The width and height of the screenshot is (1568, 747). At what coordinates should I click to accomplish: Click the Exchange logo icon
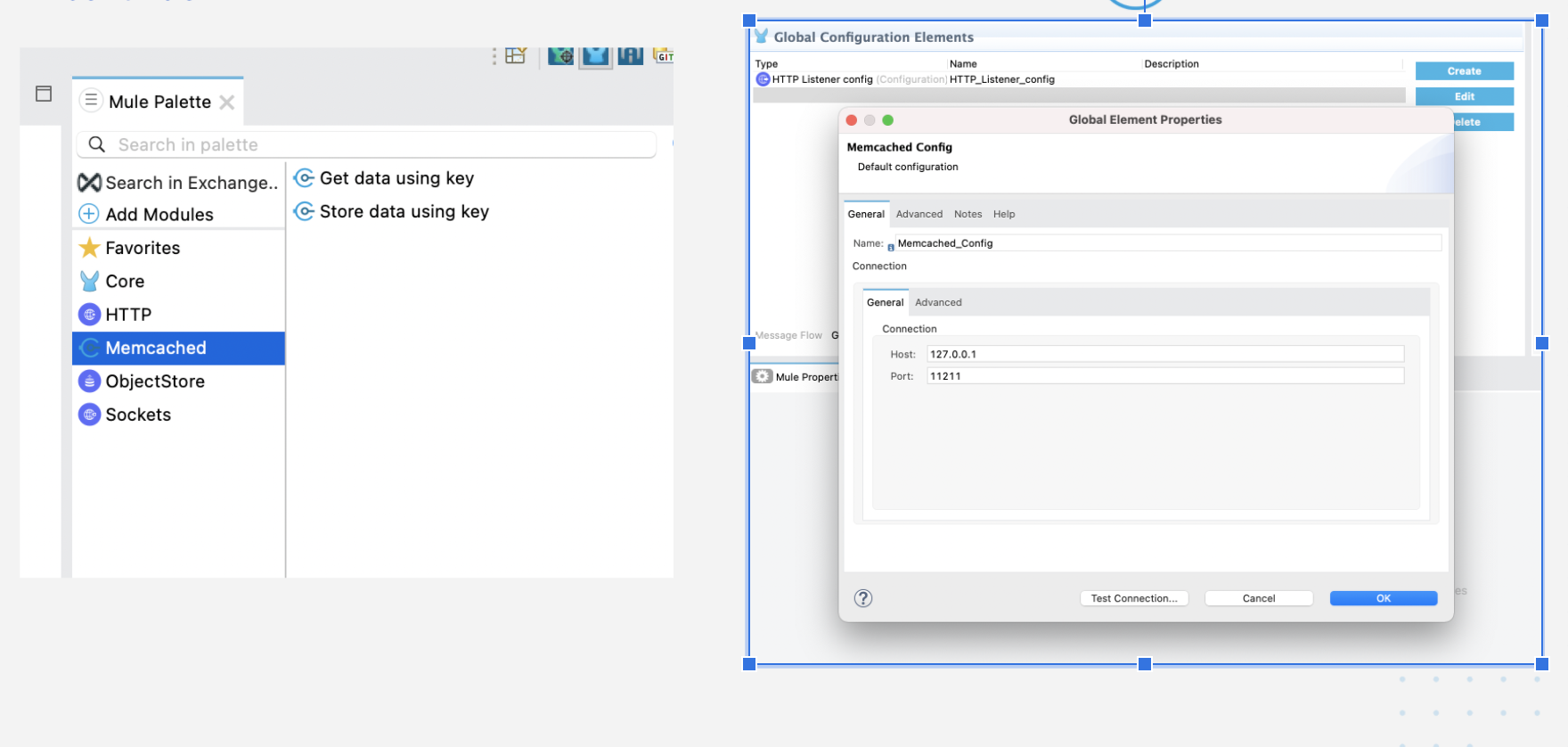click(x=89, y=183)
